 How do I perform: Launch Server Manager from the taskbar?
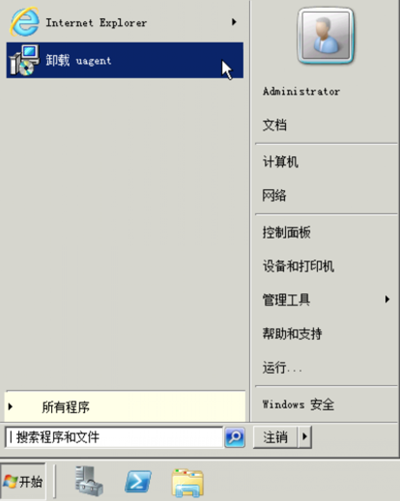[x=88, y=481]
